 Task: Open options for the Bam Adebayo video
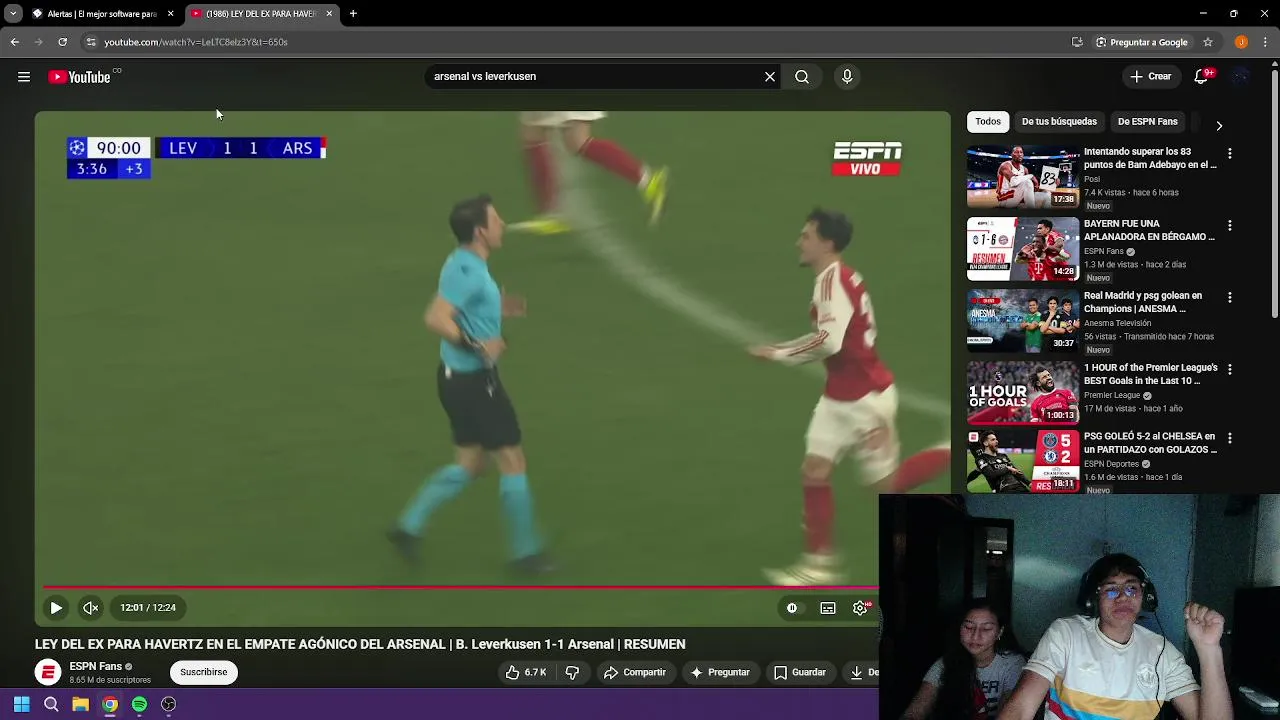coord(1230,153)
